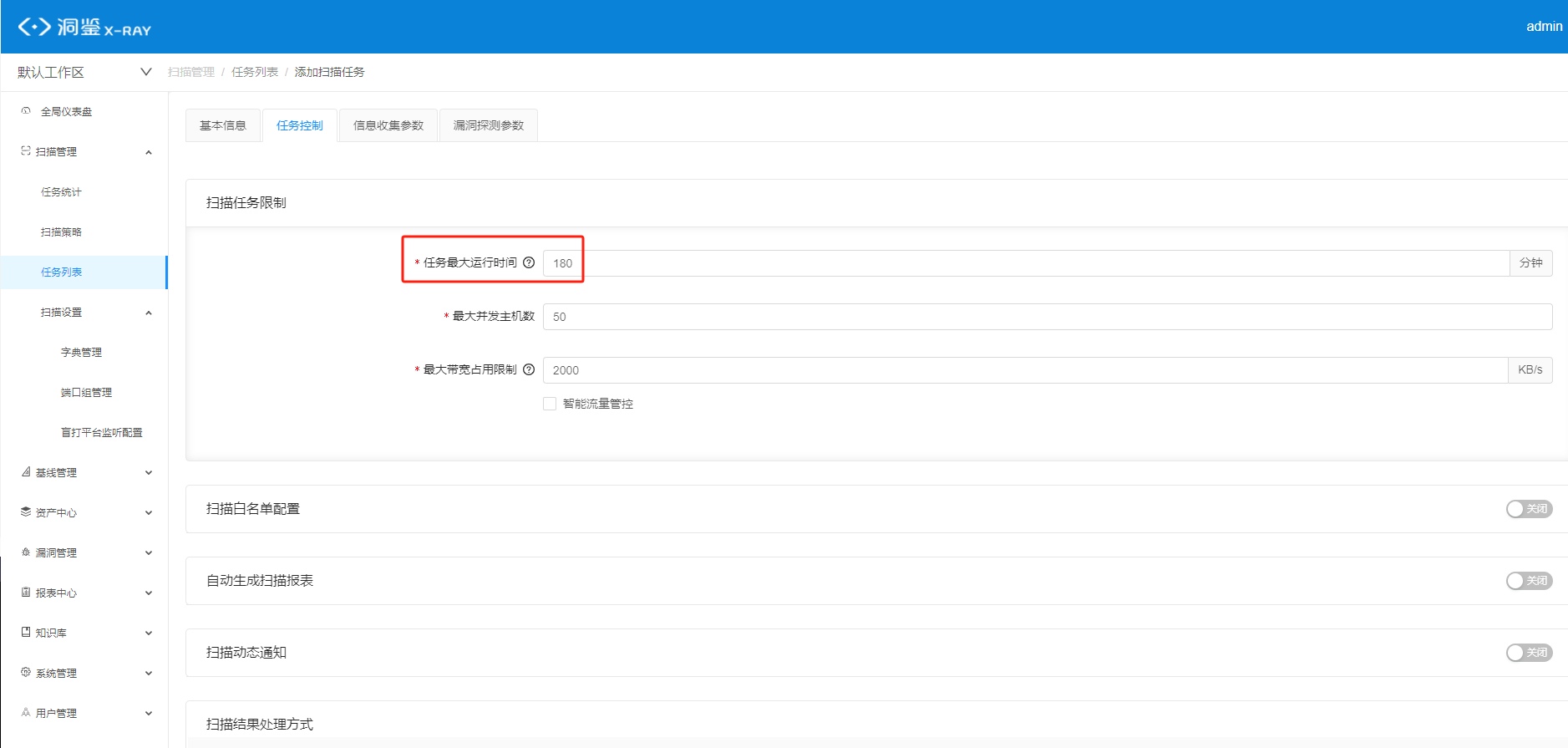The width and height of the screenshot is (1568, 748).
Task: Open 字典管理 in the sidebar
Action: 81,352
